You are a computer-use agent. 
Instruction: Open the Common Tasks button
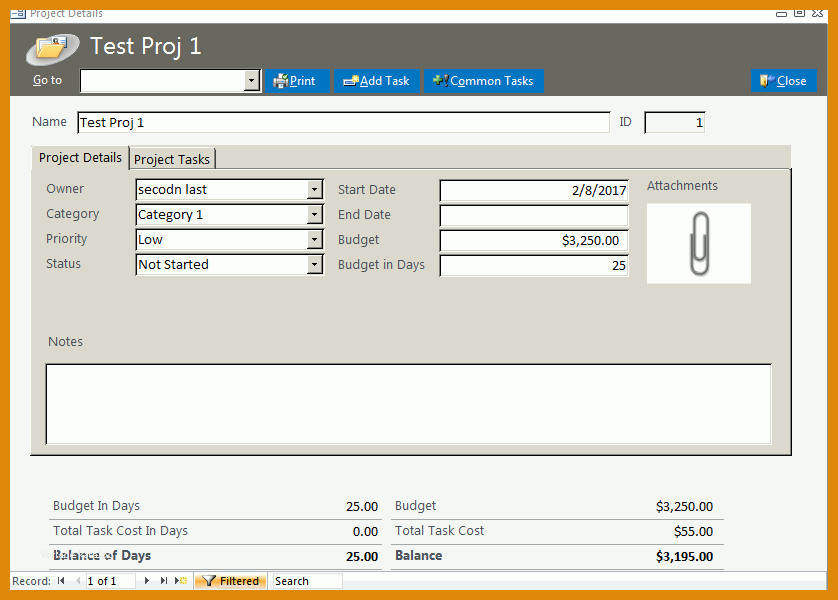pos(484,81)
